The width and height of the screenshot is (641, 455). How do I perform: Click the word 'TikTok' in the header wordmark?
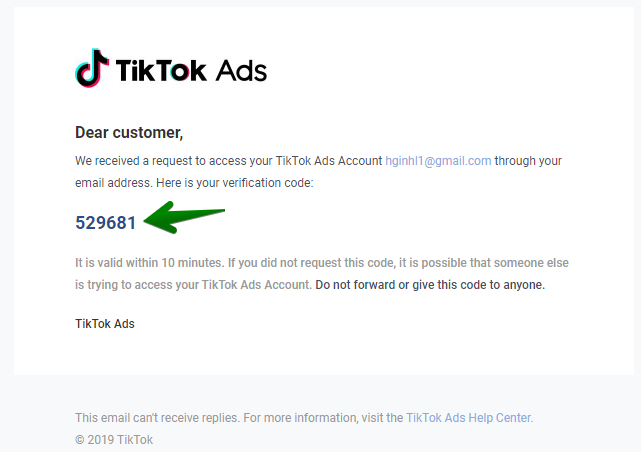[x=161, y=70]
